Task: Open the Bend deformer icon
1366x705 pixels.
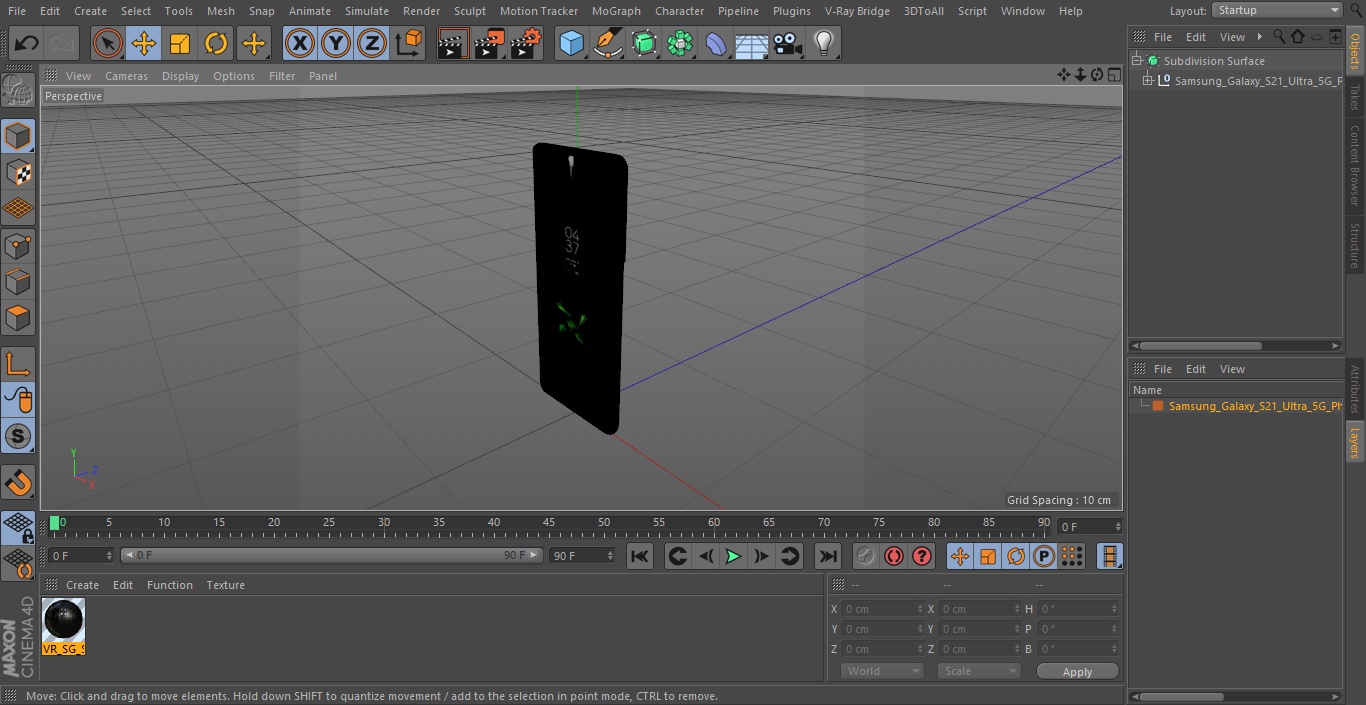Action: coord(716,43)
